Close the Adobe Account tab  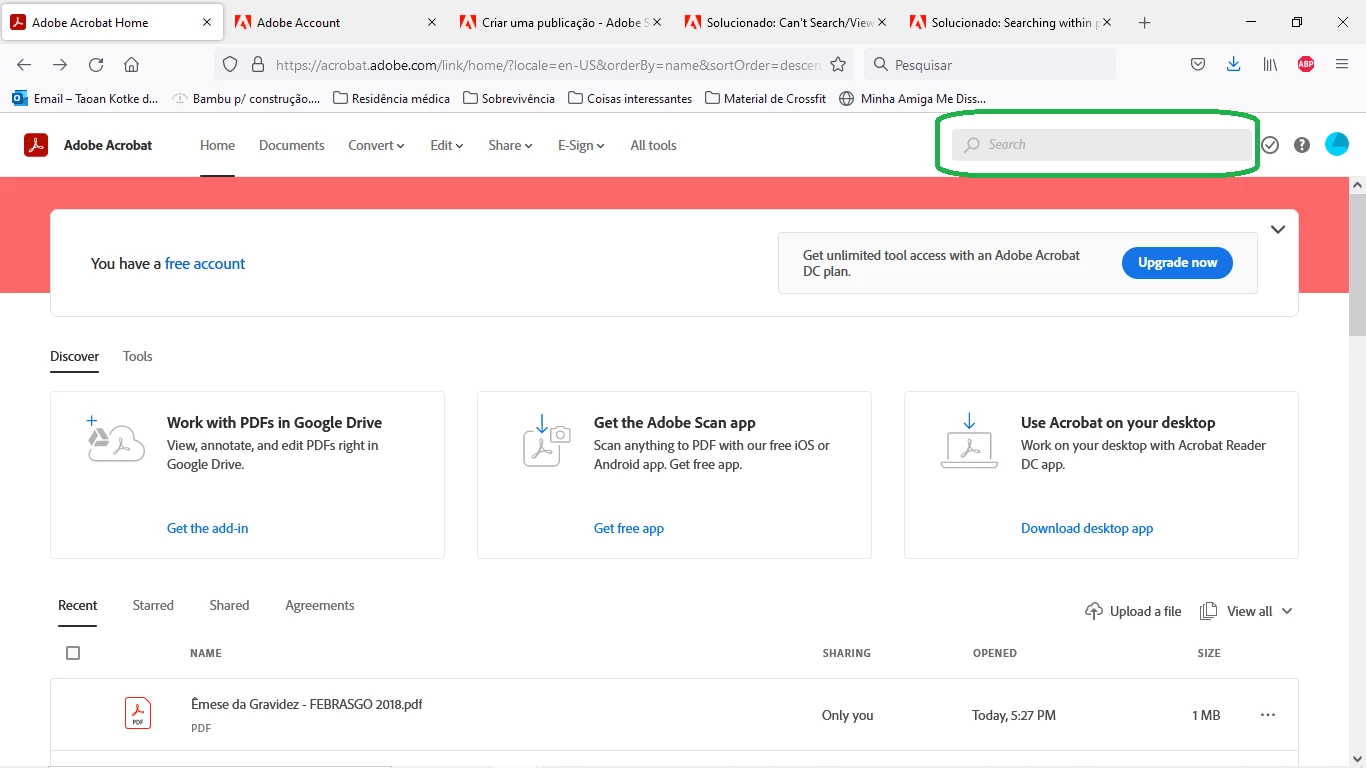[432, 22]
